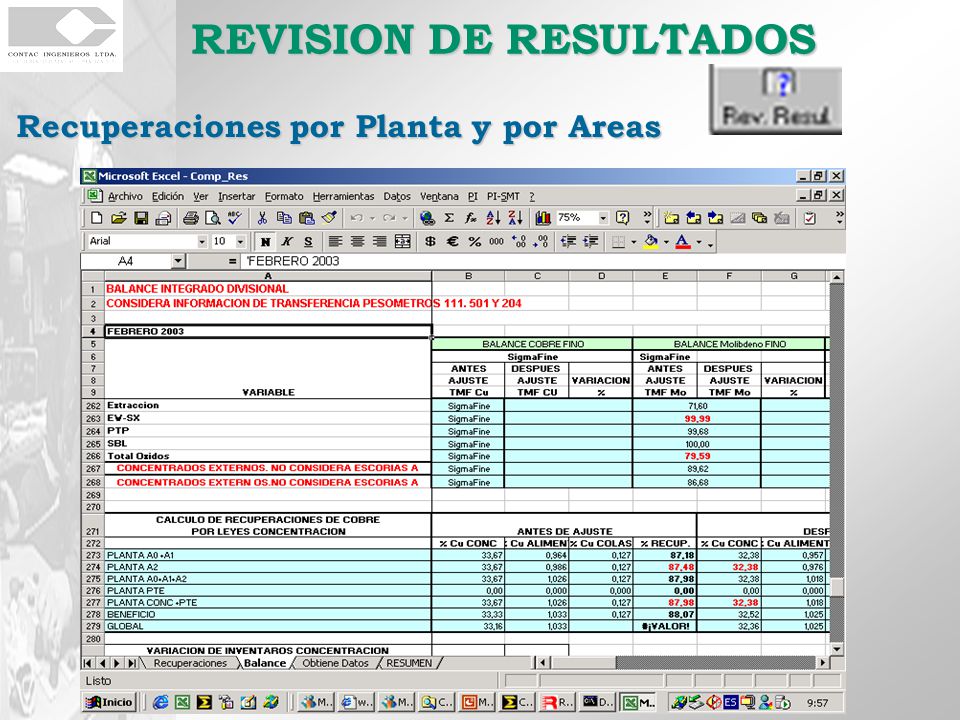This screenshot has width=960, height=720.
Task: Click the Paste Function fx icon
Action: pos(471,218)
